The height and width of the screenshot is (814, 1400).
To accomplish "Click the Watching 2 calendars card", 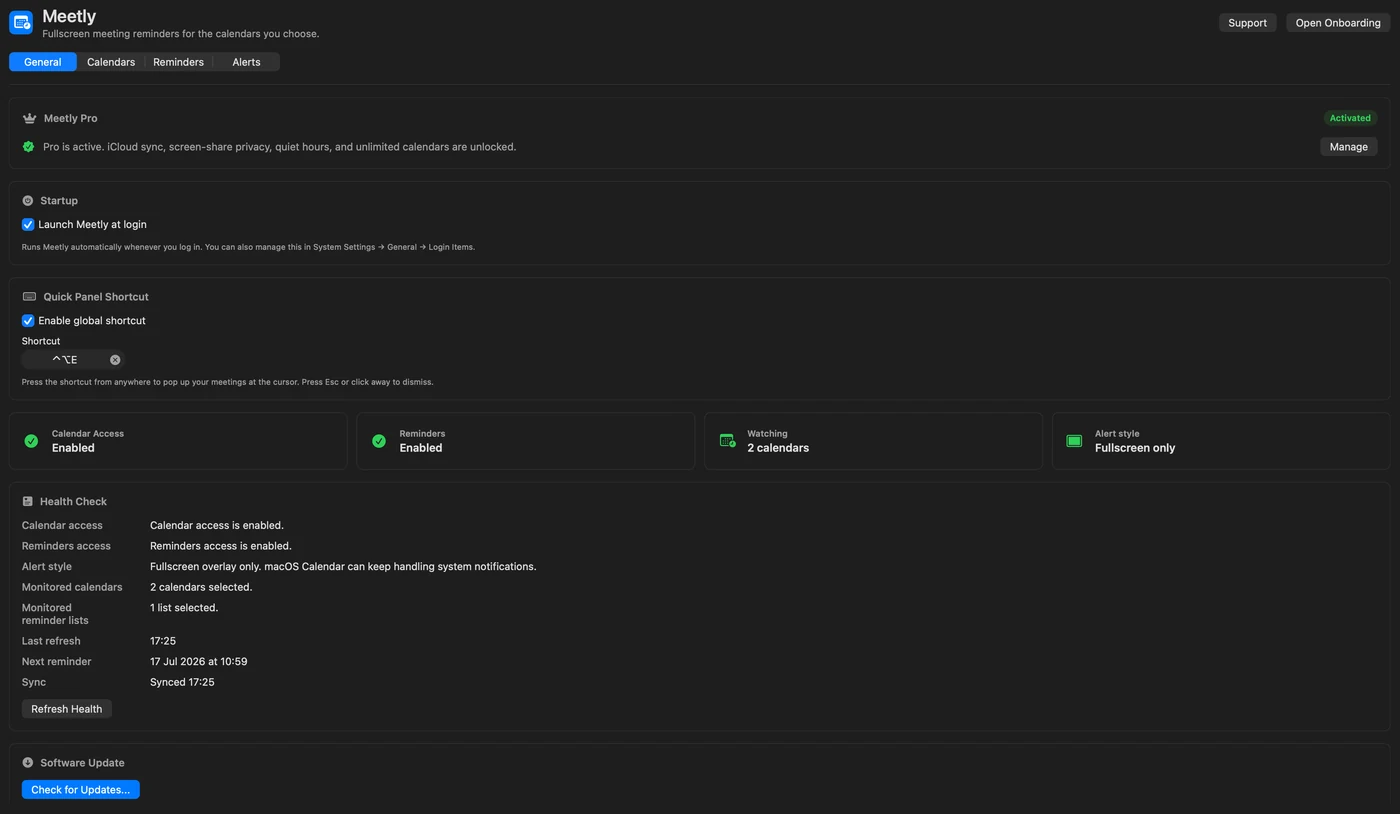I will (873, 441).
